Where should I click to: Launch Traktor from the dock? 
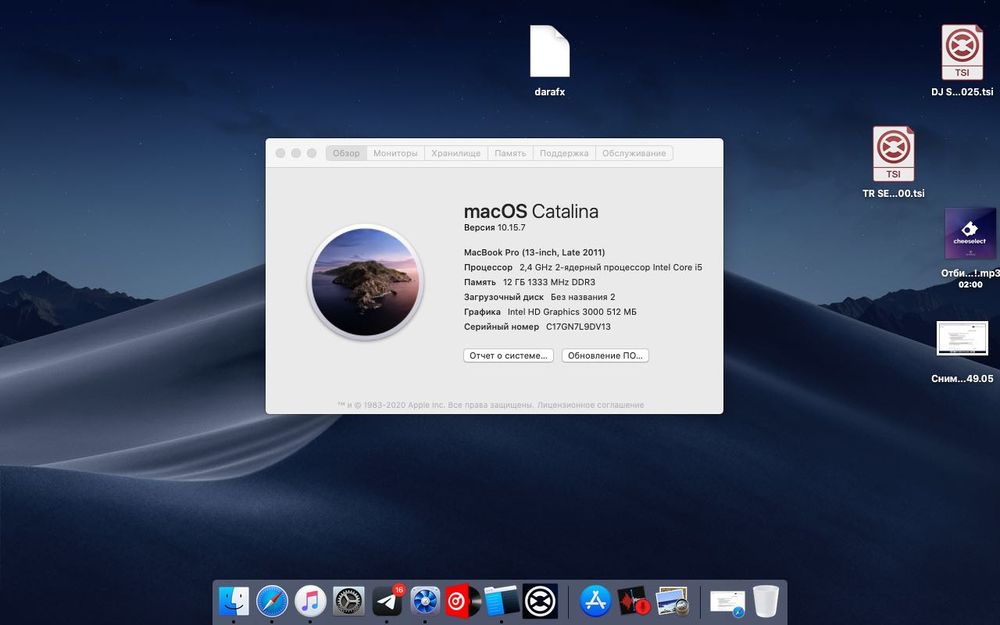coord(540,601)
